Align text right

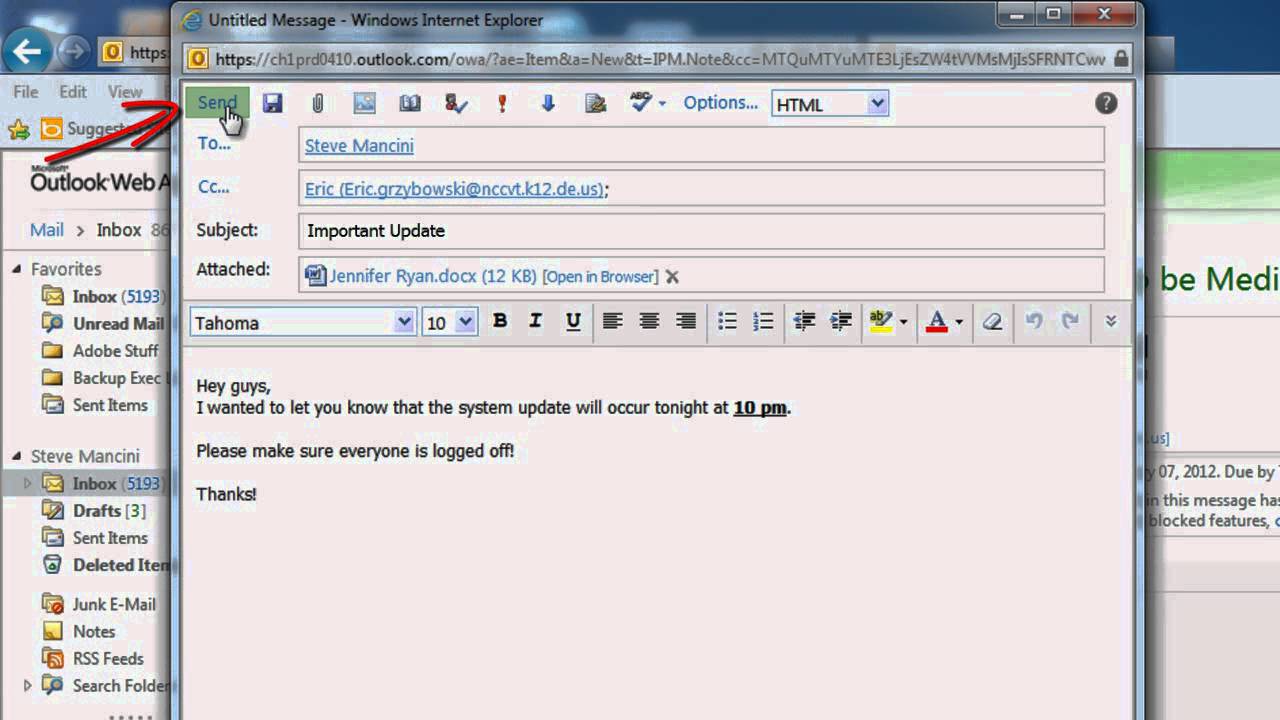(x=686, y=321)
